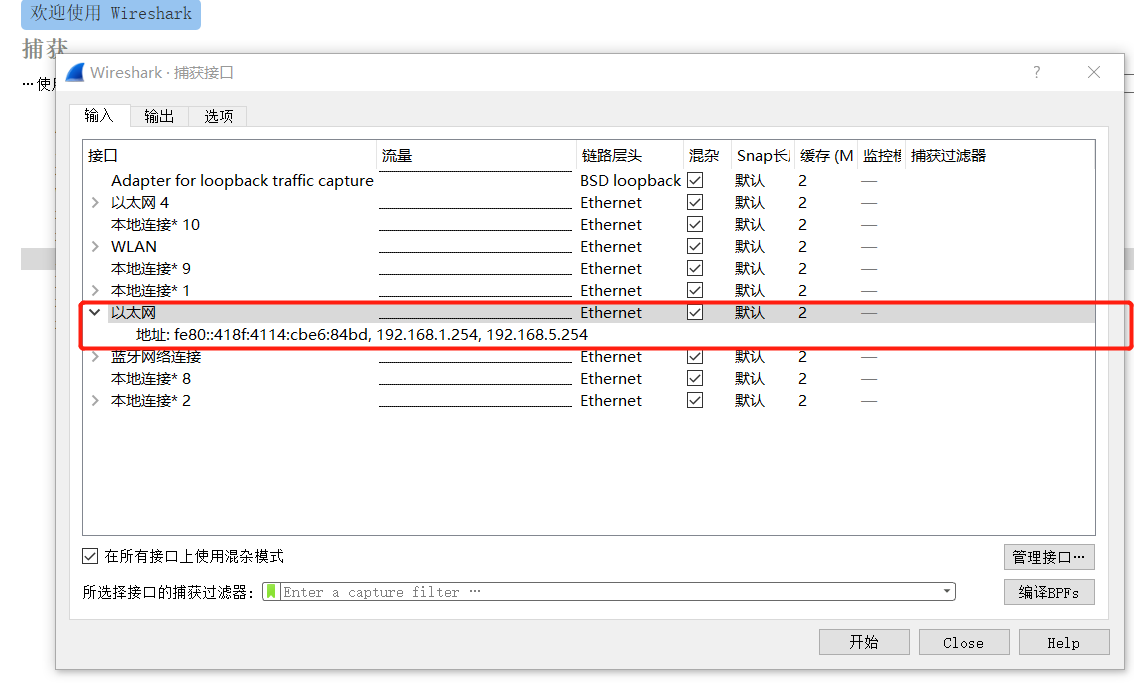
Task: Click the 欢迎使用 Wireshark banner in main window
Action: pos(111,14)
